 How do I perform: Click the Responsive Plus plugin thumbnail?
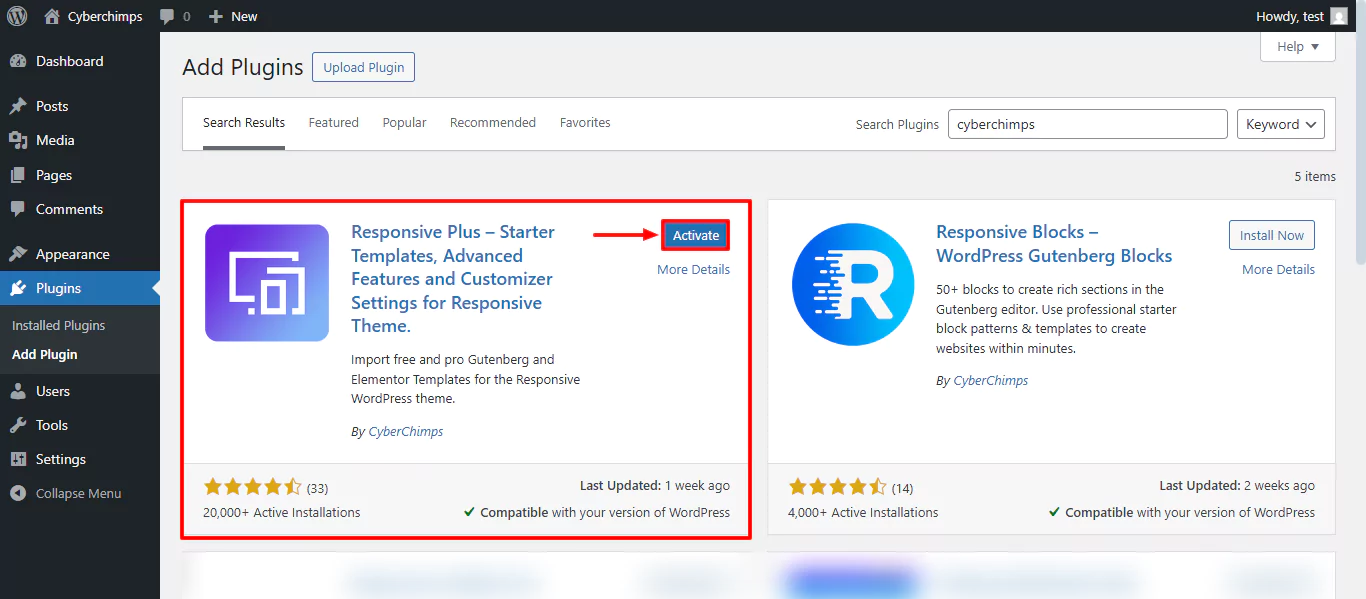267,283
